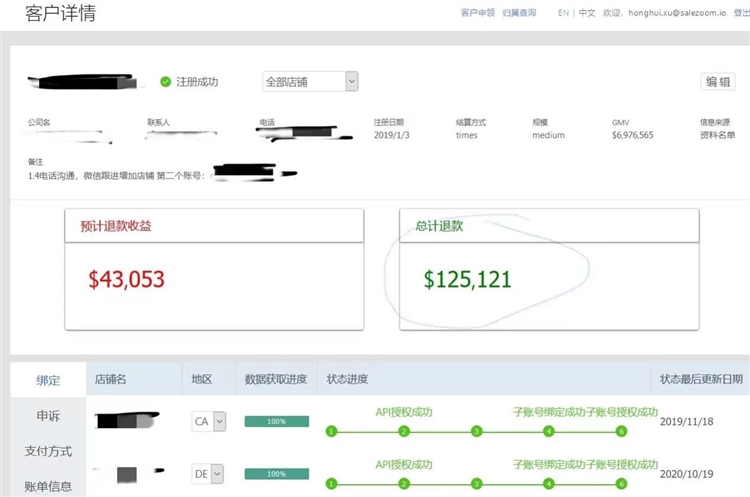The image size is (750, 497).
Task: Click step 4 circle in DE row
Action: pos(549,484)
